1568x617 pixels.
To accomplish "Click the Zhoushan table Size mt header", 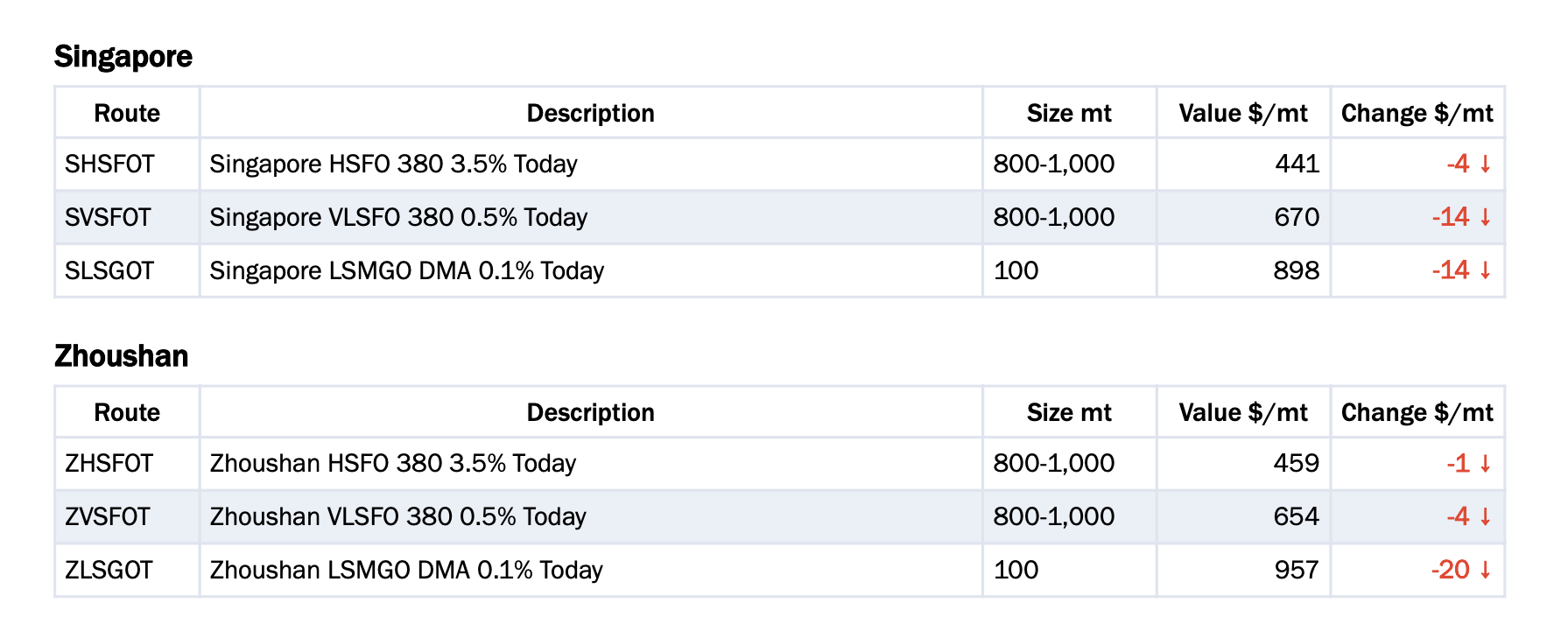I will click(x=1069, y=412).
